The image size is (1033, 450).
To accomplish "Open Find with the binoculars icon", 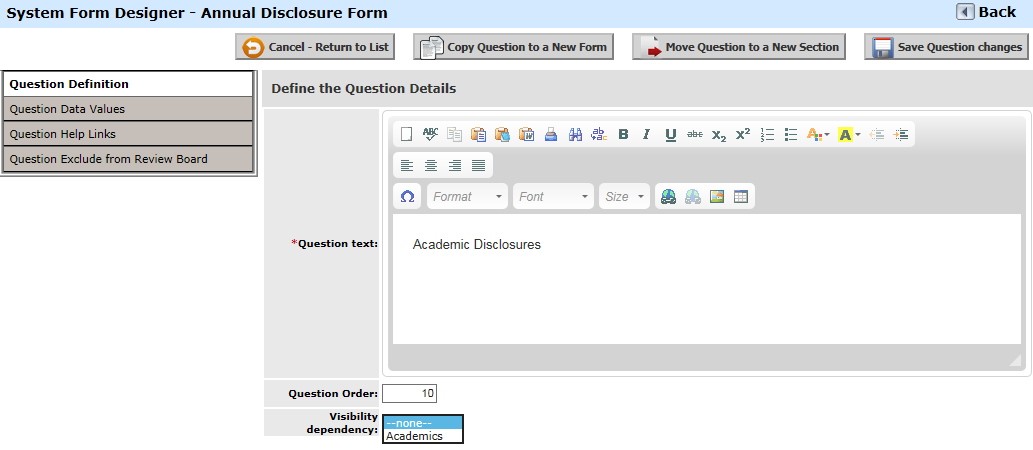I will coord(575,134).
